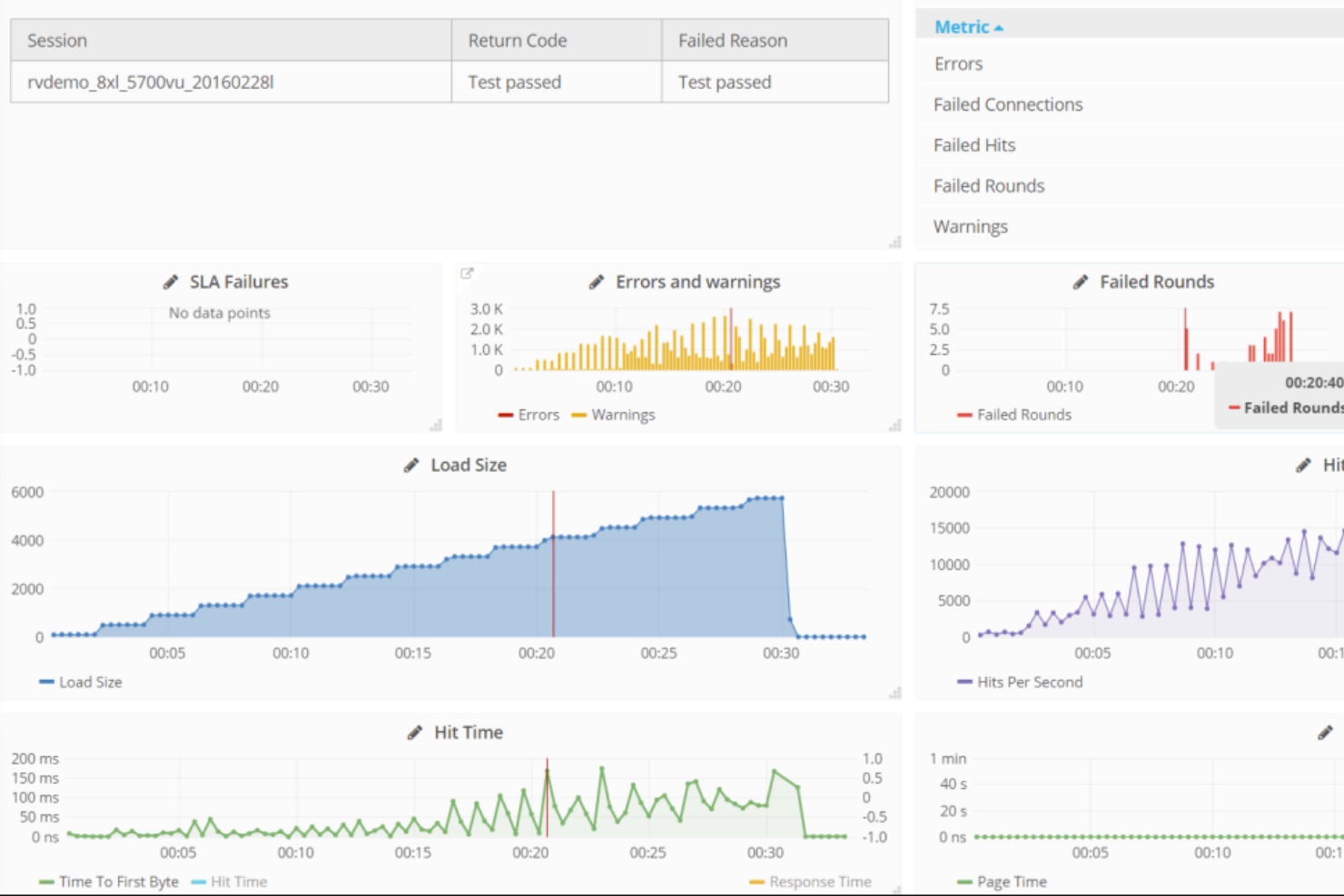
Task: Click the blue Load Size legend color swatch
Action: [x=46, y=682]
